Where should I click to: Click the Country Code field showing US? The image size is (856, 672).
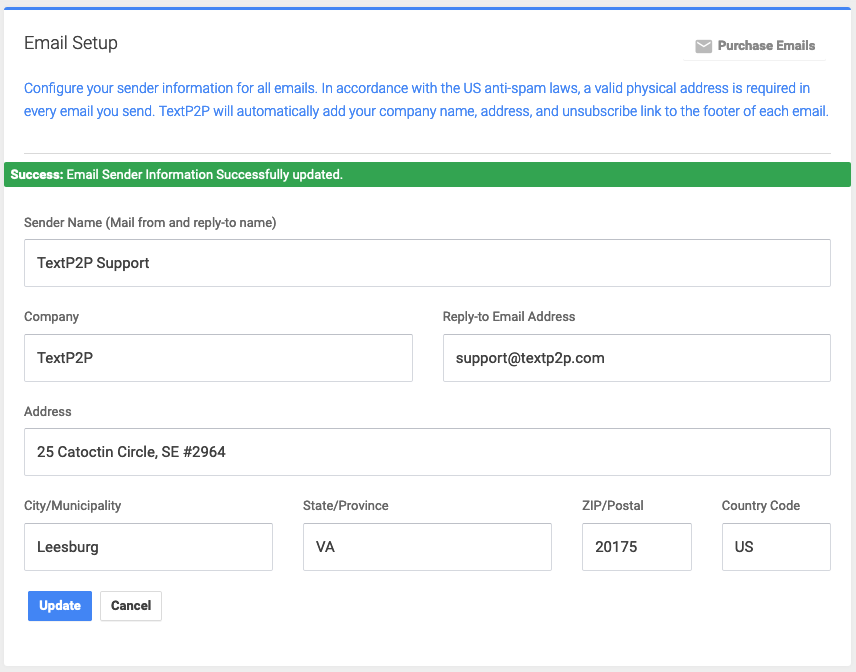(x=776, y=546)
